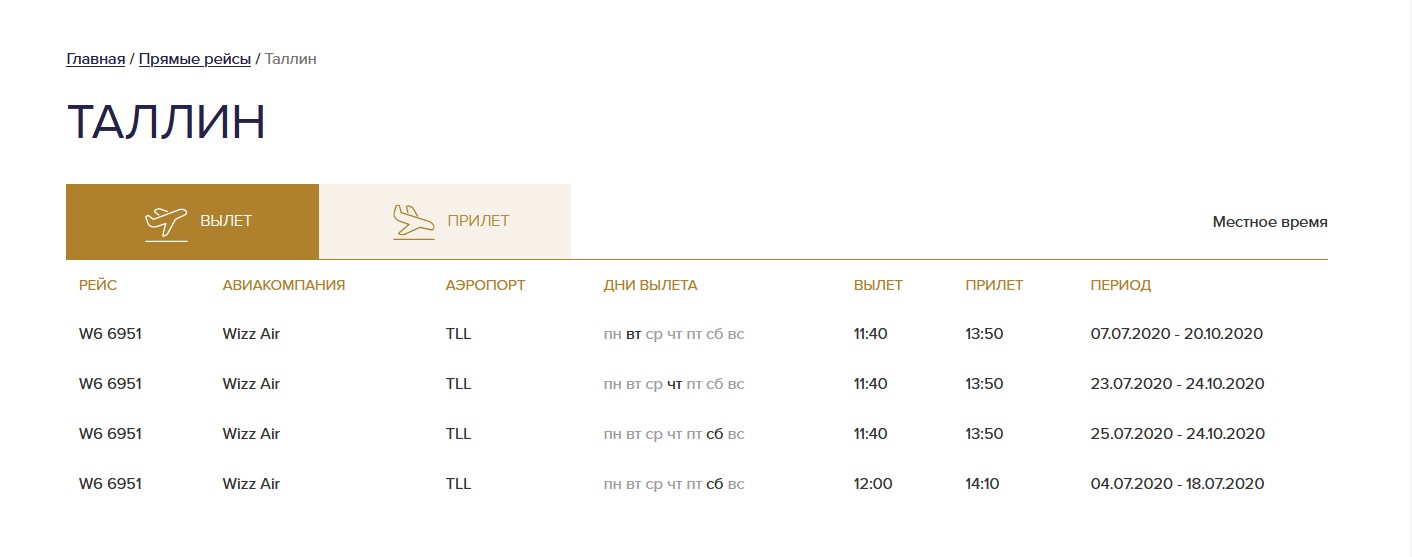The image size is (1412, 557).
Task: Click the ТАЛЛИН page heading
Action: coord(166,123)
